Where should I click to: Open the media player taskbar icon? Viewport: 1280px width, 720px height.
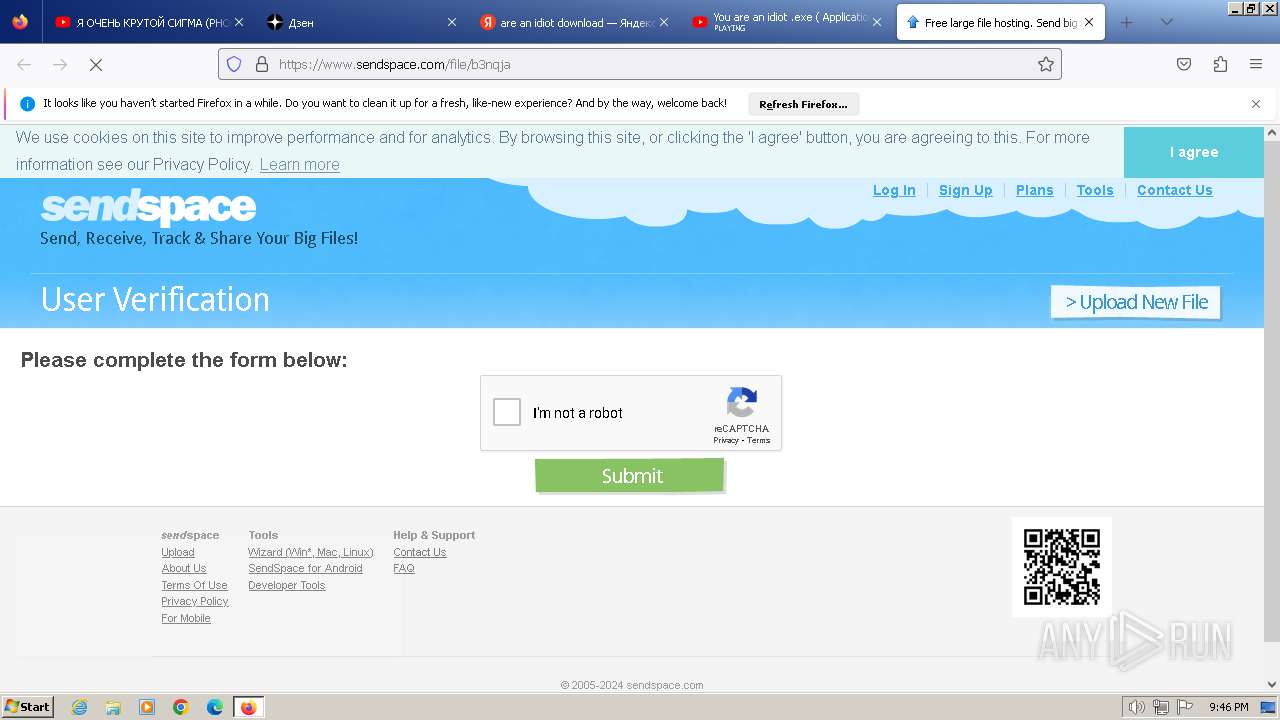(x=147, y=707)
